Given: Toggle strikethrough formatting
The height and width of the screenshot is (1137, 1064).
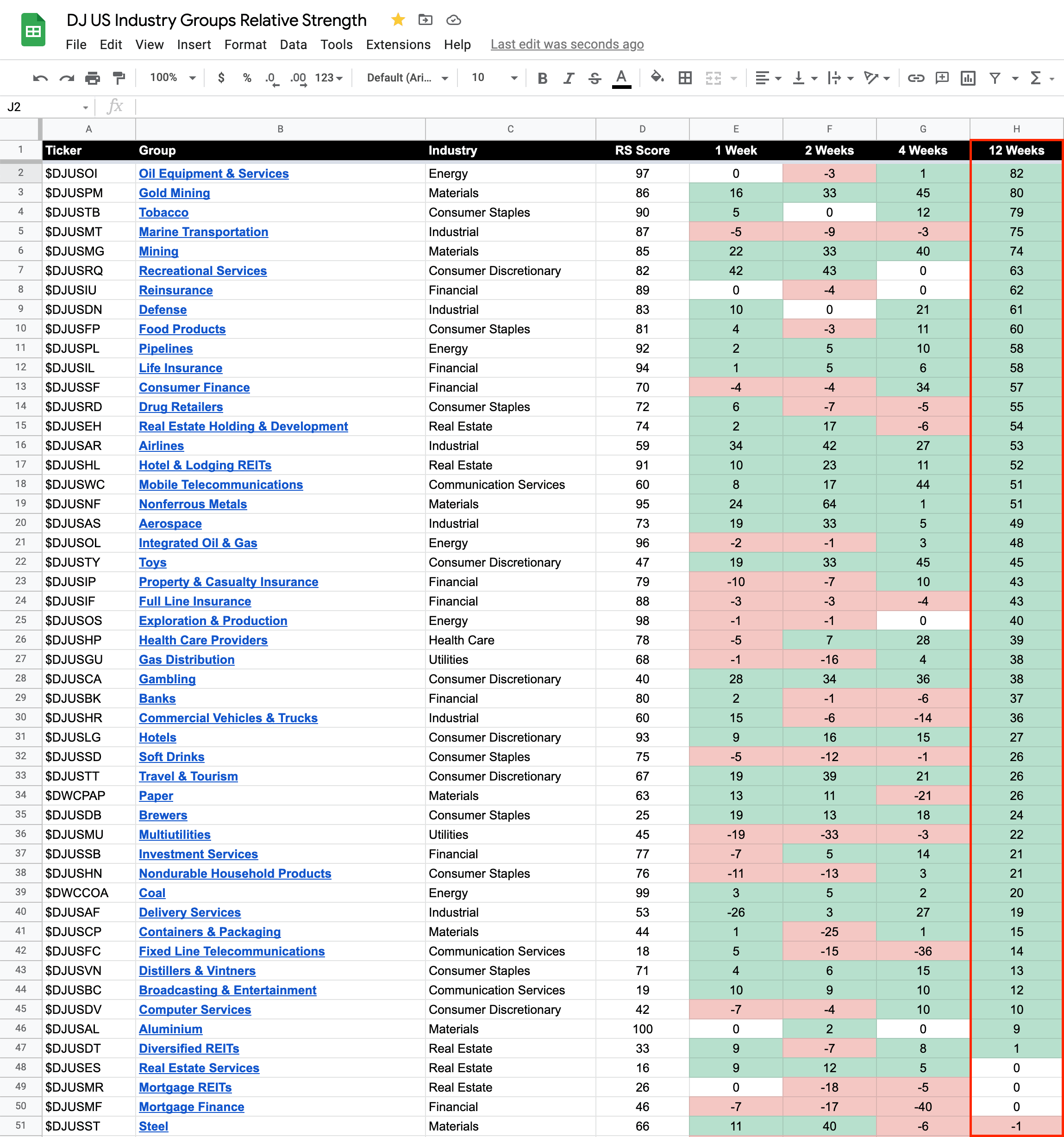Looking at the screenshot, I should [595, 78].
